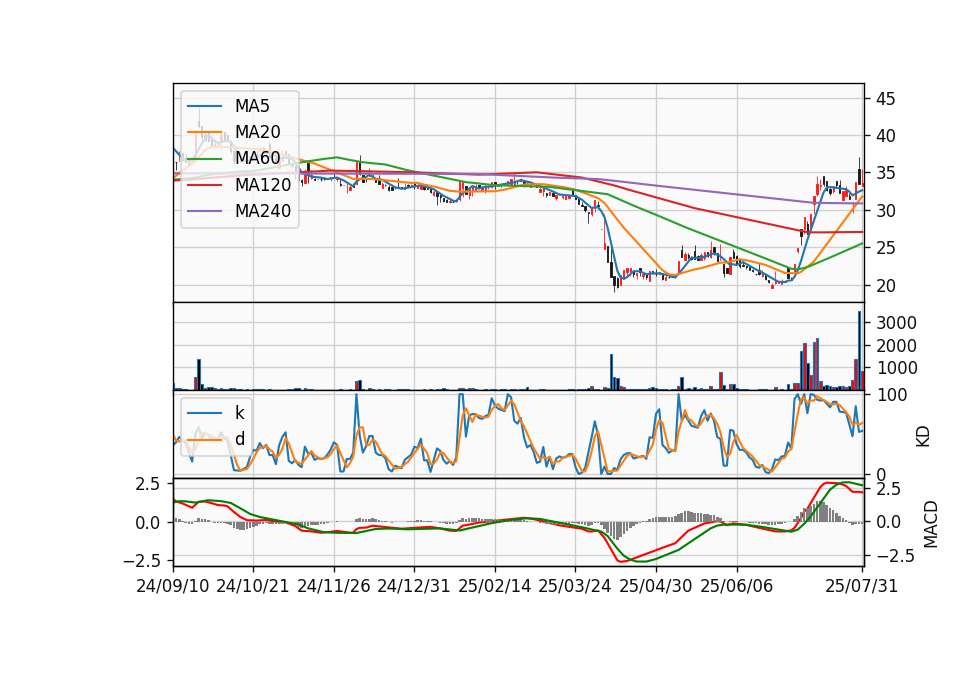
Task: Click the 24/11/26 date label
Action: pos(334,586)
